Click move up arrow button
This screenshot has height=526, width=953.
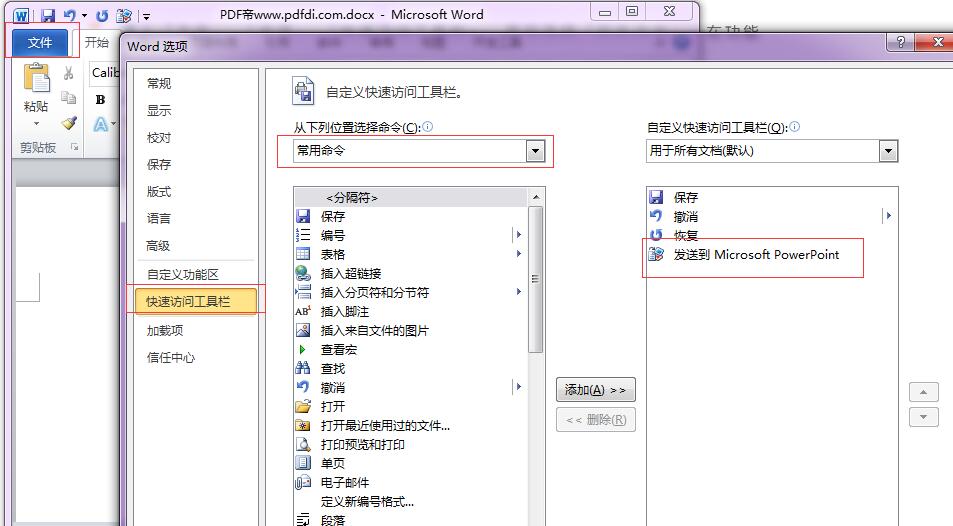[923, 392]
